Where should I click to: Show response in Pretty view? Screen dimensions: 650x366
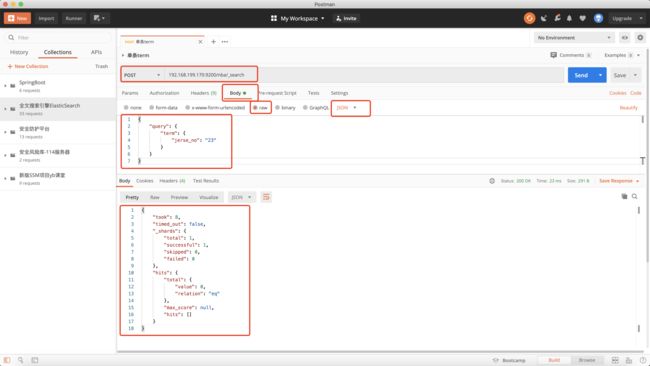[x=132, y=197]
